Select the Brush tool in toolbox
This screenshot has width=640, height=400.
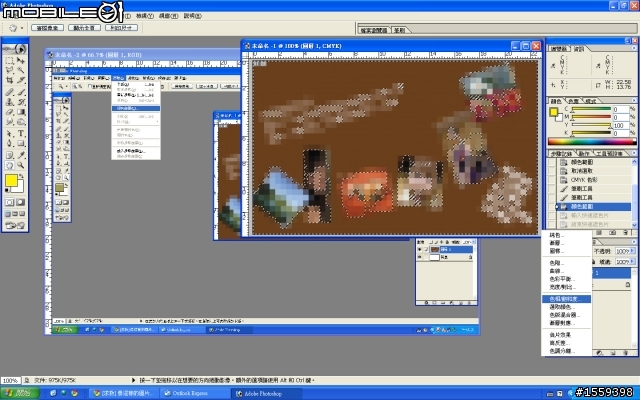click(x=20, y=92)
